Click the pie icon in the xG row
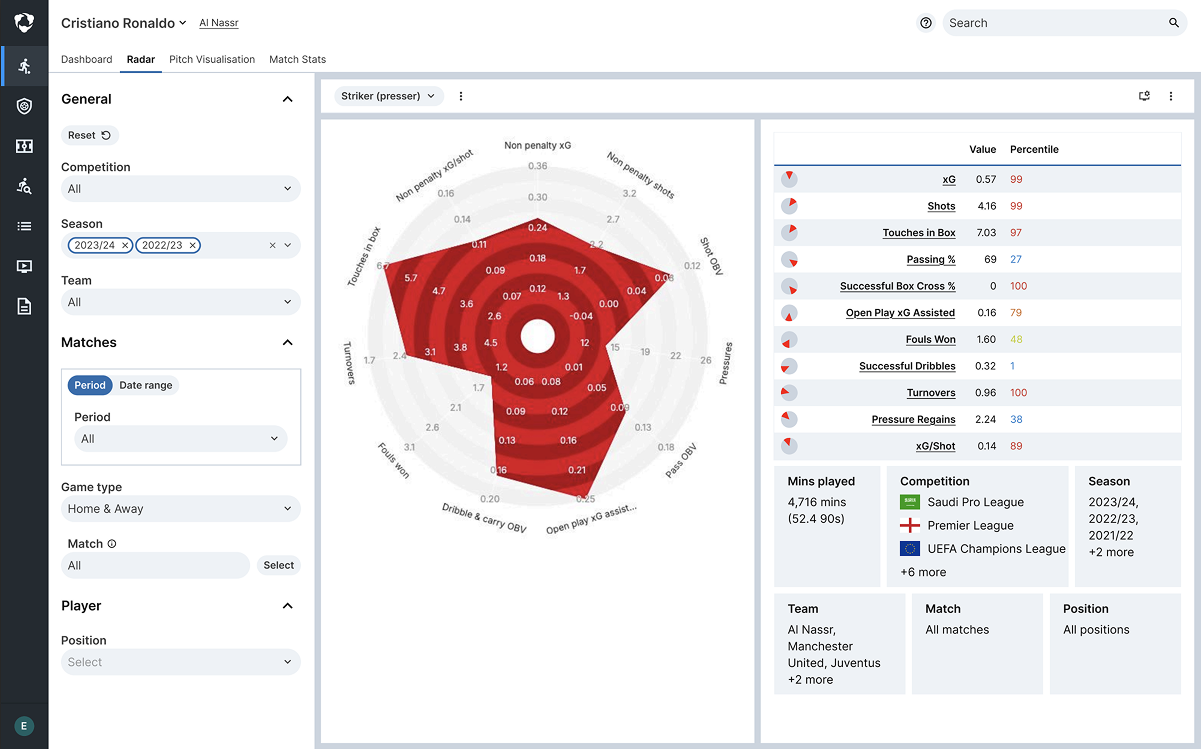This screenshot has width=1201, height=749. coord(789,179)
